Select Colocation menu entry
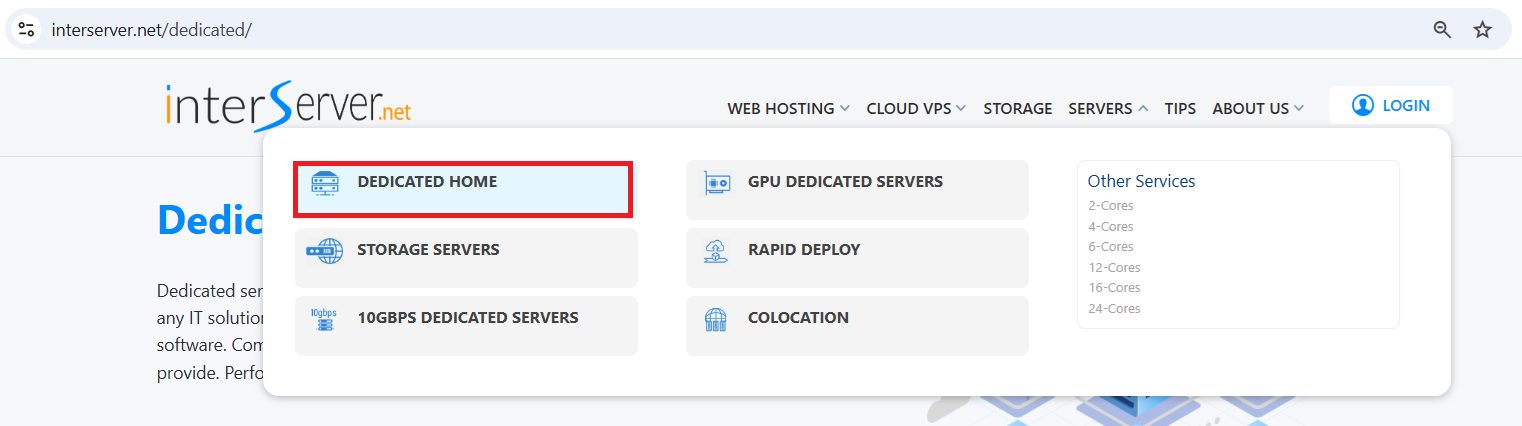 (857, 326)
